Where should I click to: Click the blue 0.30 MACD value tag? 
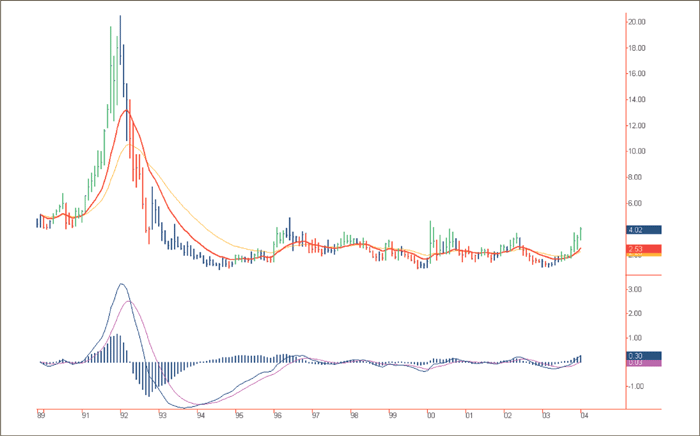[x=640, y=355]
